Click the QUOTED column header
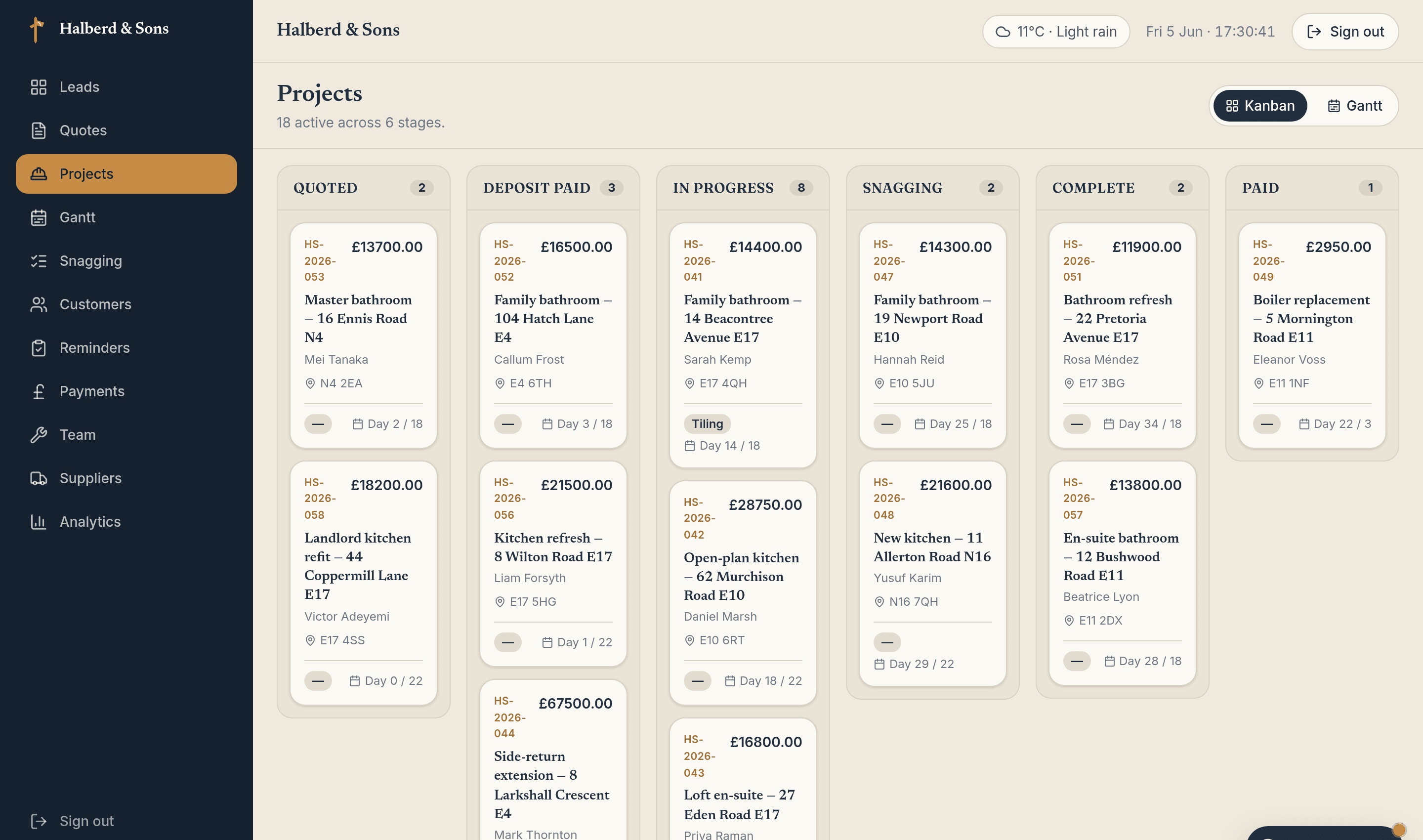This screenshot has height=840, width=1423. (x=363, y=188)
